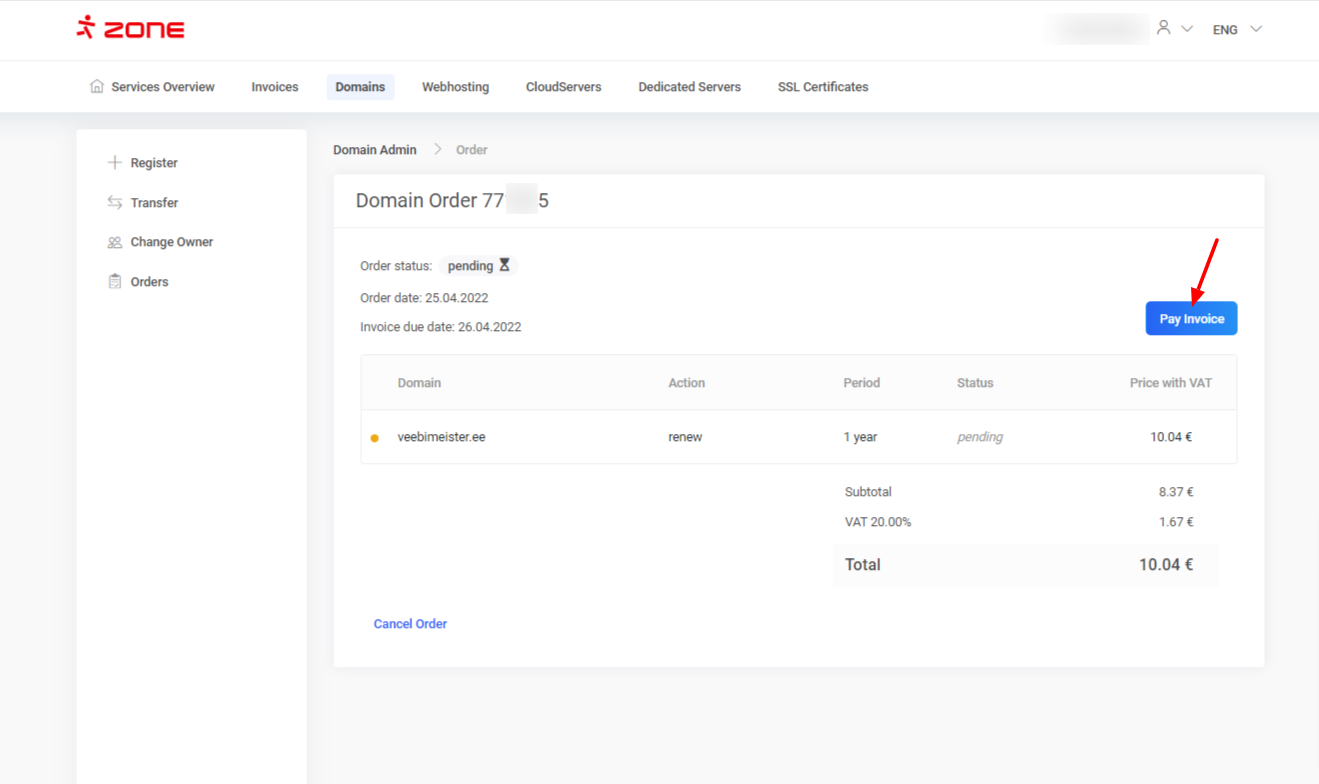Click the Zone logo
This screenshot has width=1319, height=784.
pyautogui.click(x=131, y=29)
